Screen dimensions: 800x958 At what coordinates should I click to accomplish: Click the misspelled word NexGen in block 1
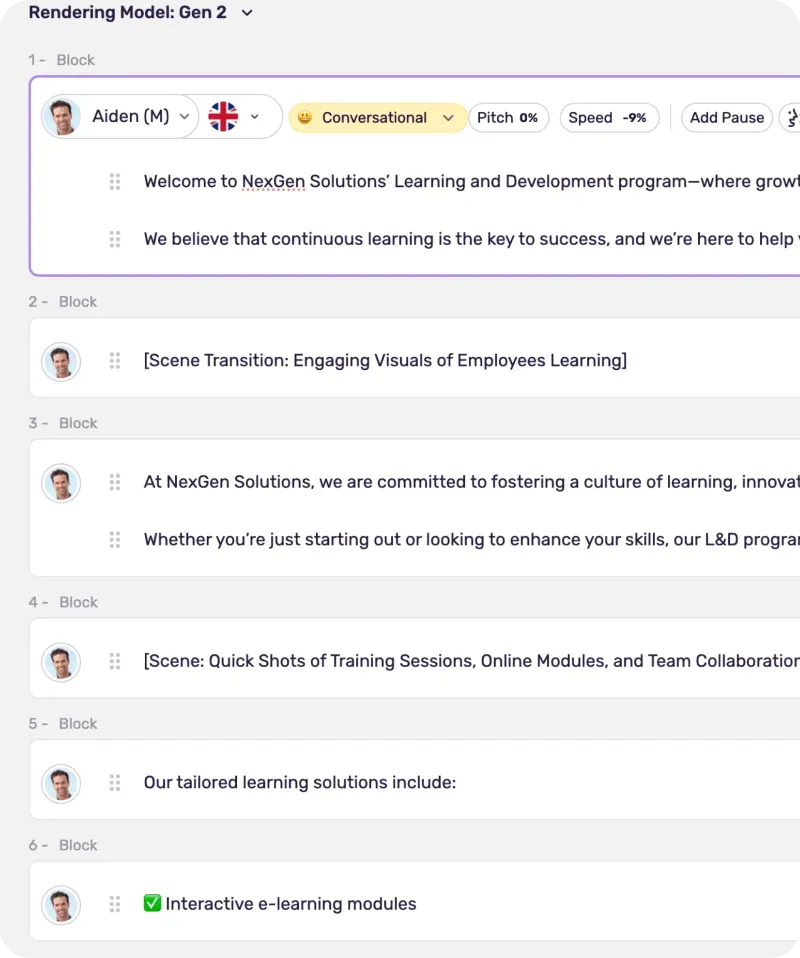point(273,182)
